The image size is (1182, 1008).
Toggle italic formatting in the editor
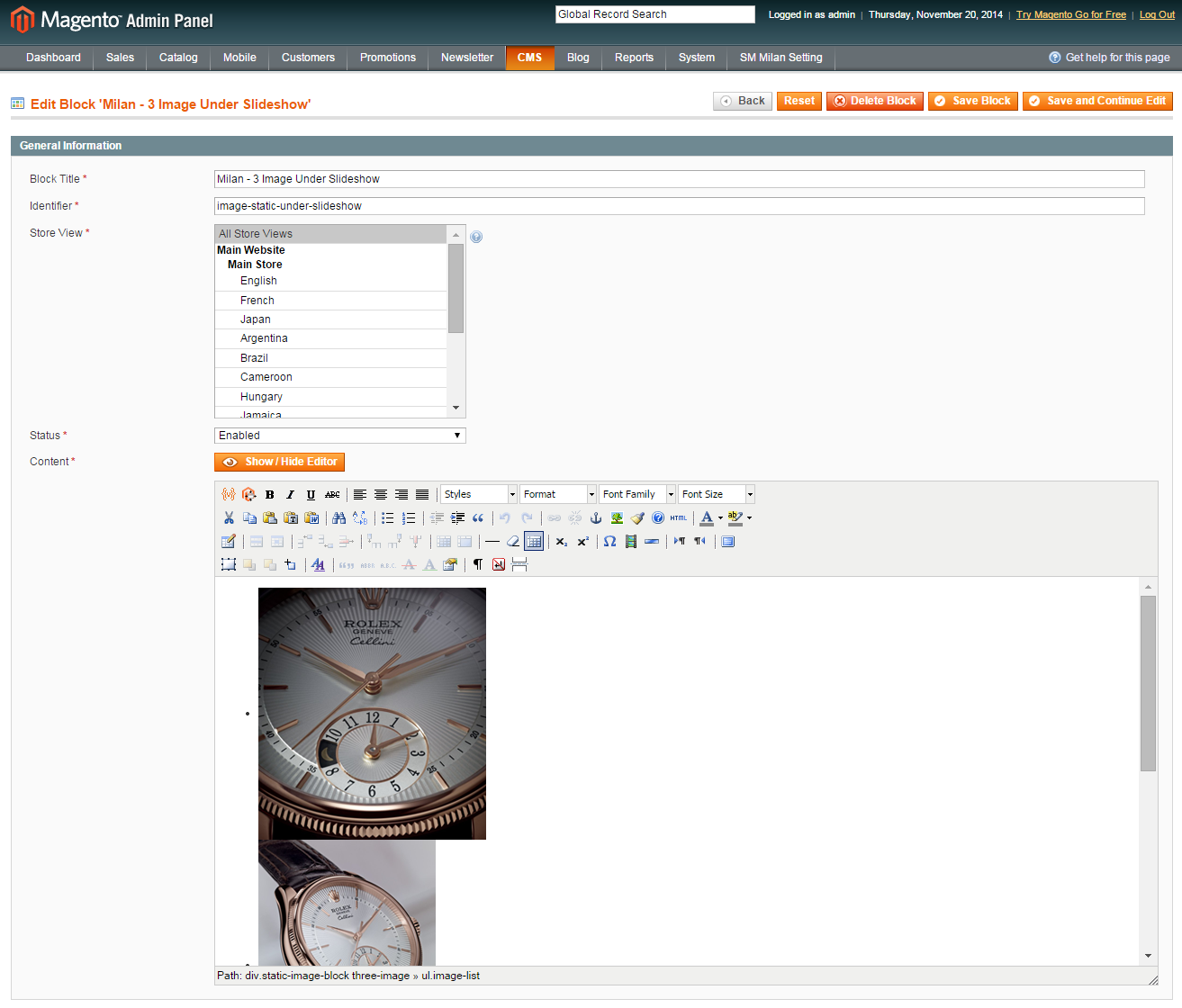(291, 494)
